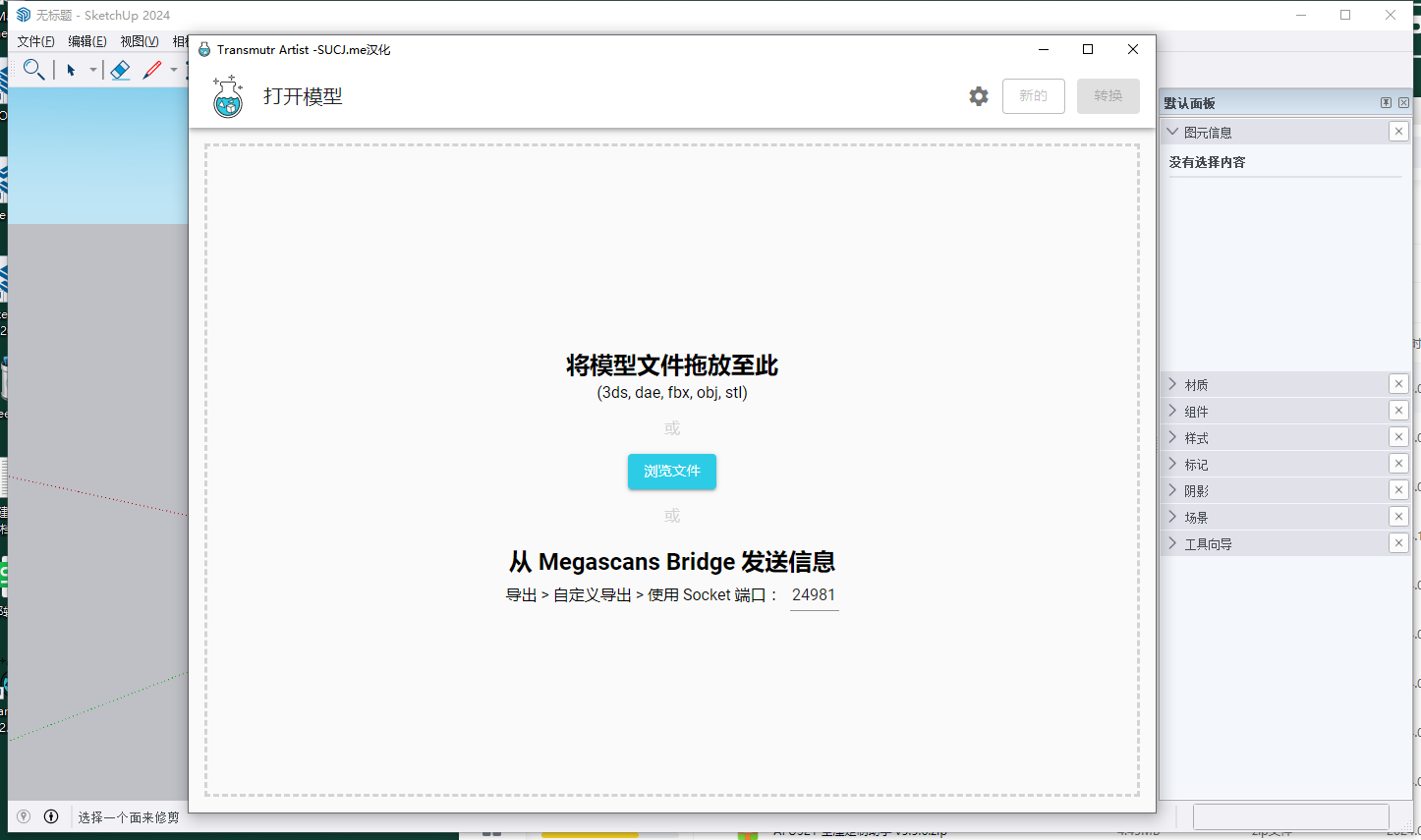Close the 阴影 panel
This screenshot has width=1421, height=840.
pos(1398,490)
